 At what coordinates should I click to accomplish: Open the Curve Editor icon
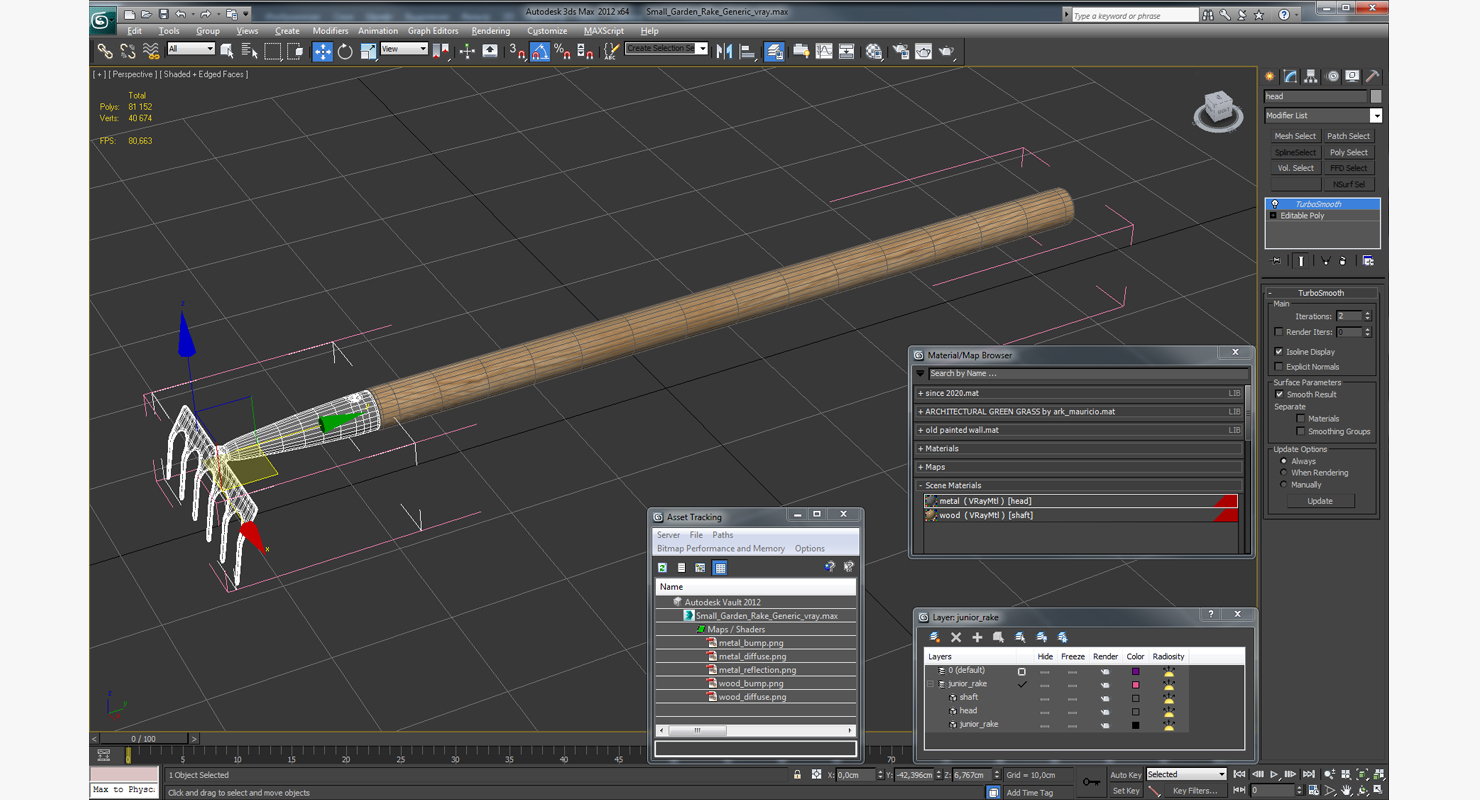[x=824, y=51]
